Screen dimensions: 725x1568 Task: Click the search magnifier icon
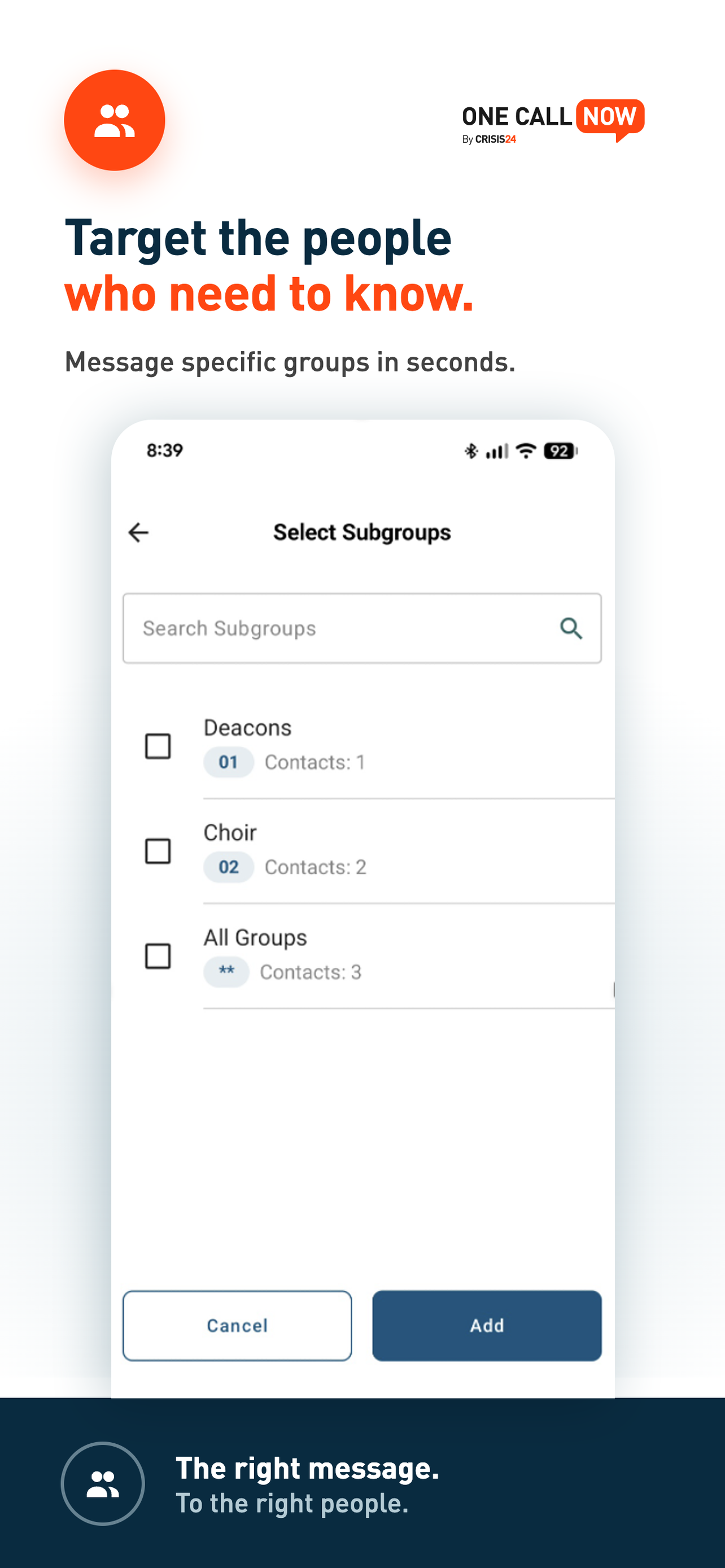coord(570,628)
